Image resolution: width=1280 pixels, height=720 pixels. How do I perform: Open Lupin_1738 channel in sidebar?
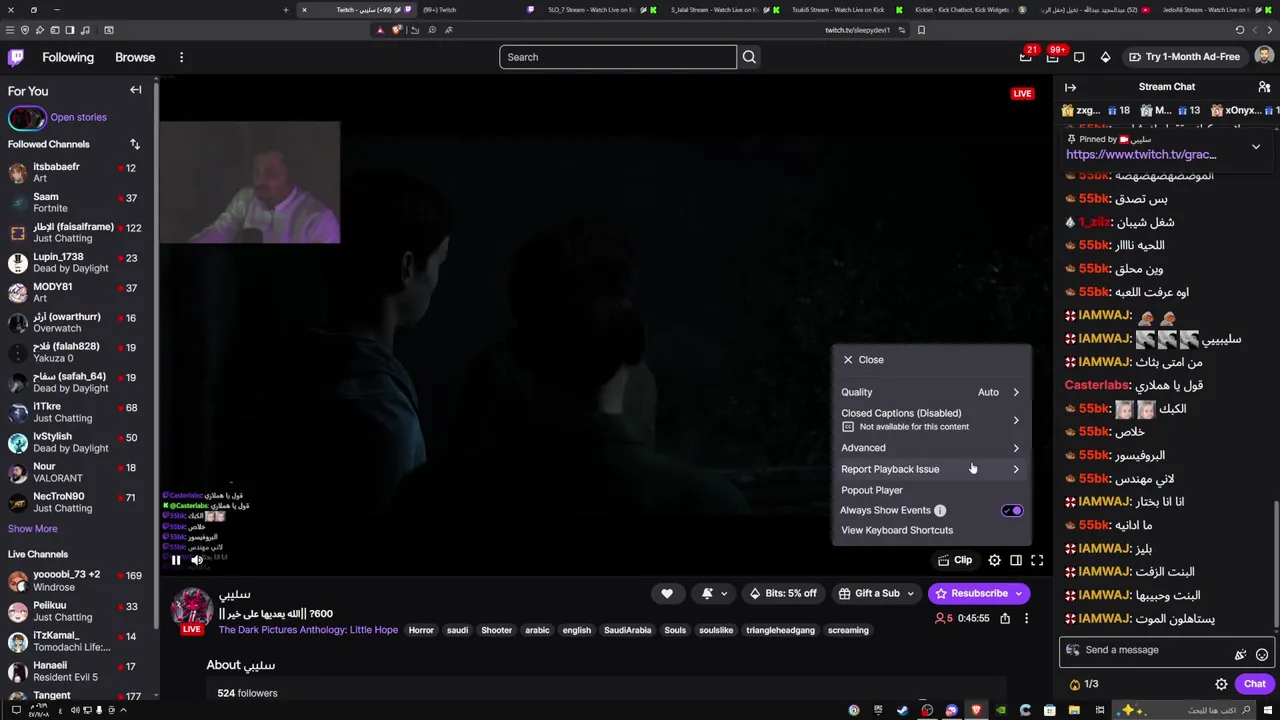[x=77, y=262]
